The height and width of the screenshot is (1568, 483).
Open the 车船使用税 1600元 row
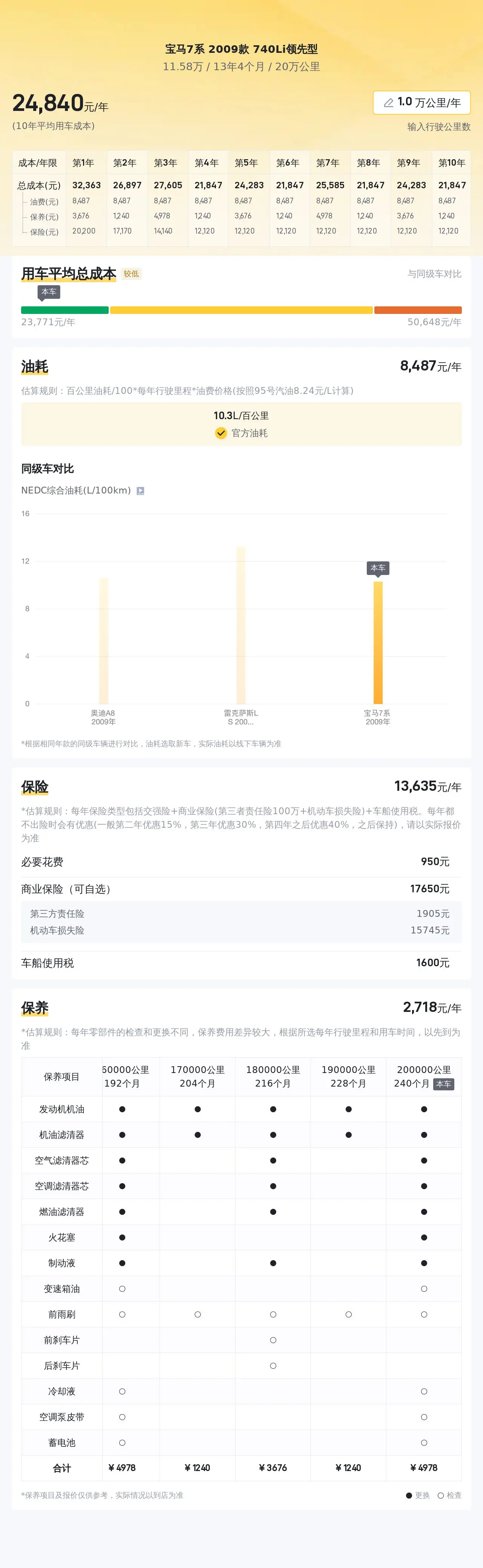(x=241, y=963)
